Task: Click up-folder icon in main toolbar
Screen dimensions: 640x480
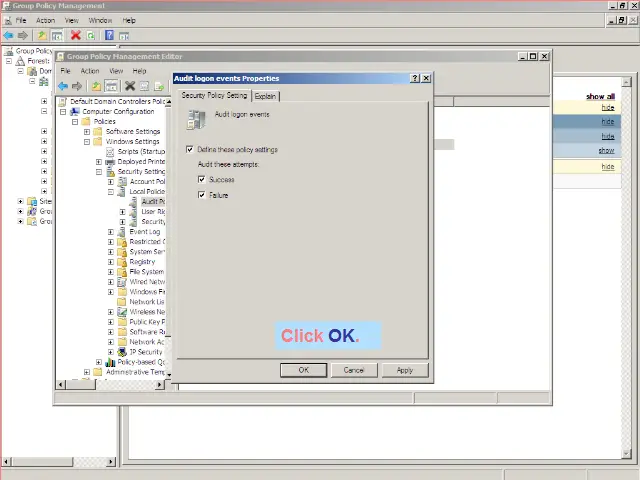Action: click(x=42, y=36)
